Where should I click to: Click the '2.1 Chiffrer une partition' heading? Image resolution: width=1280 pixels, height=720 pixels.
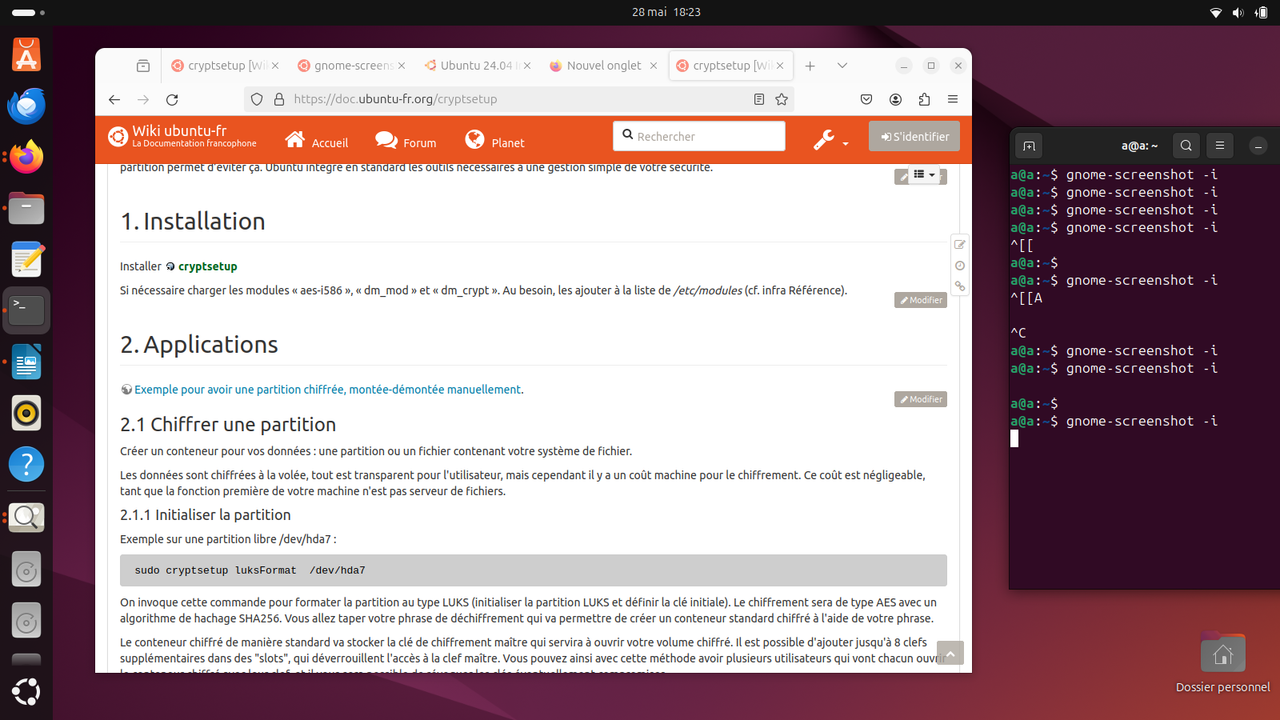[228, 425]
